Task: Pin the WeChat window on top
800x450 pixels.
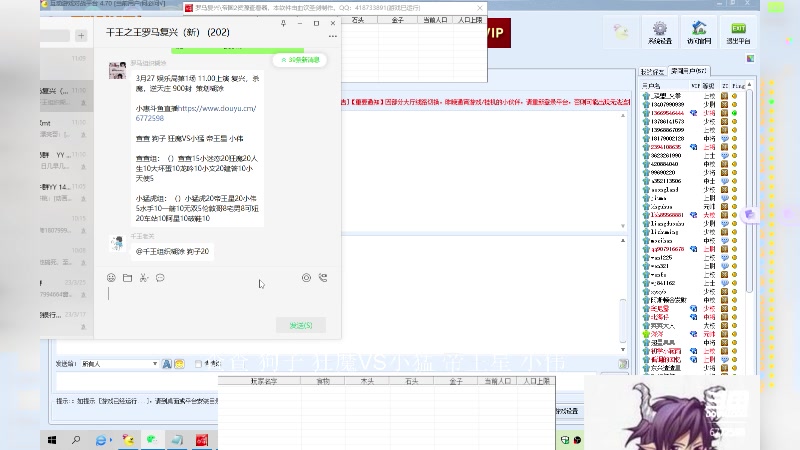Action: point(284,23)
